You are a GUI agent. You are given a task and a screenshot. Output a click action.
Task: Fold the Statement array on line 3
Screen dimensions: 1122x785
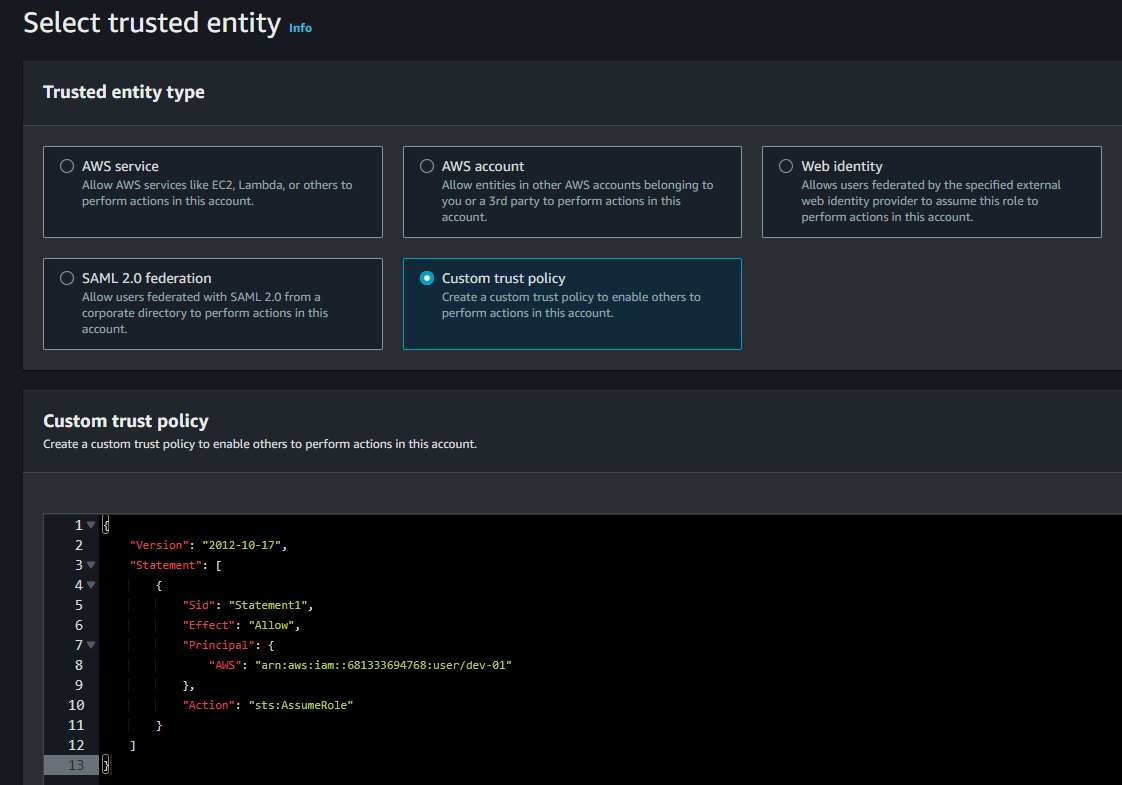91,565
